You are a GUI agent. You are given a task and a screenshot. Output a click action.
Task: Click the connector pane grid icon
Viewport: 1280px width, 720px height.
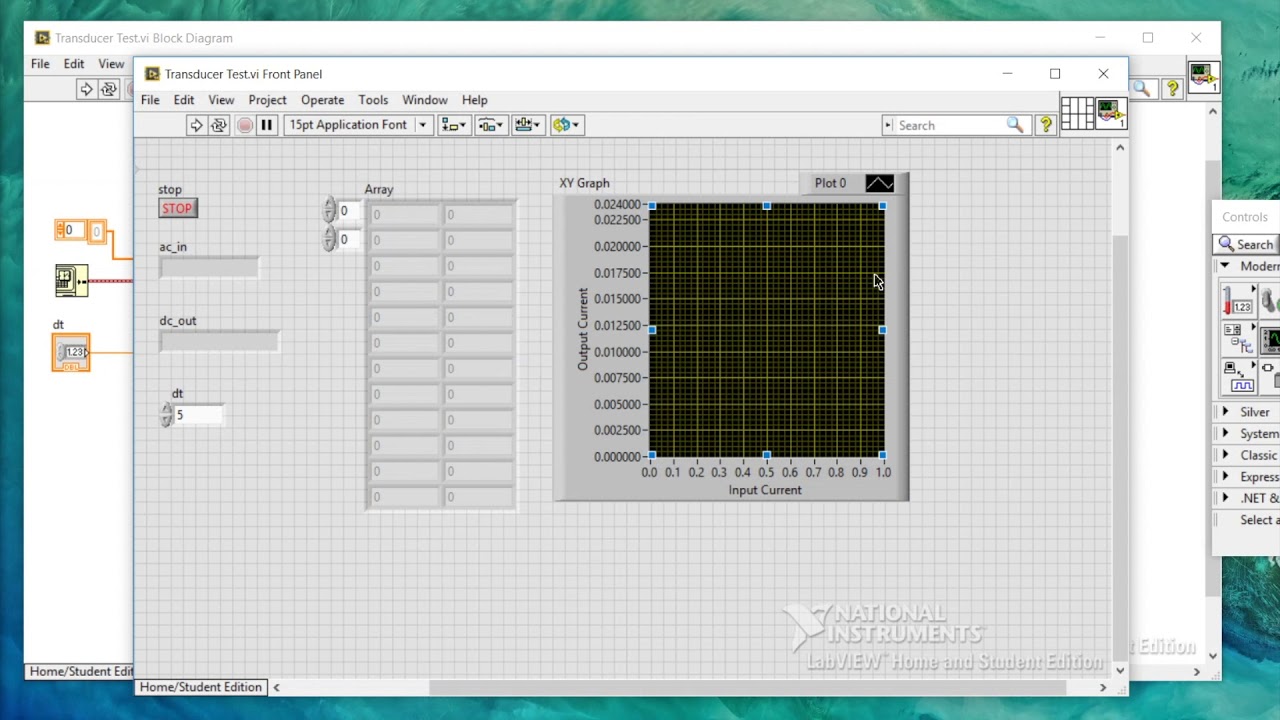tap(1077, 113)
